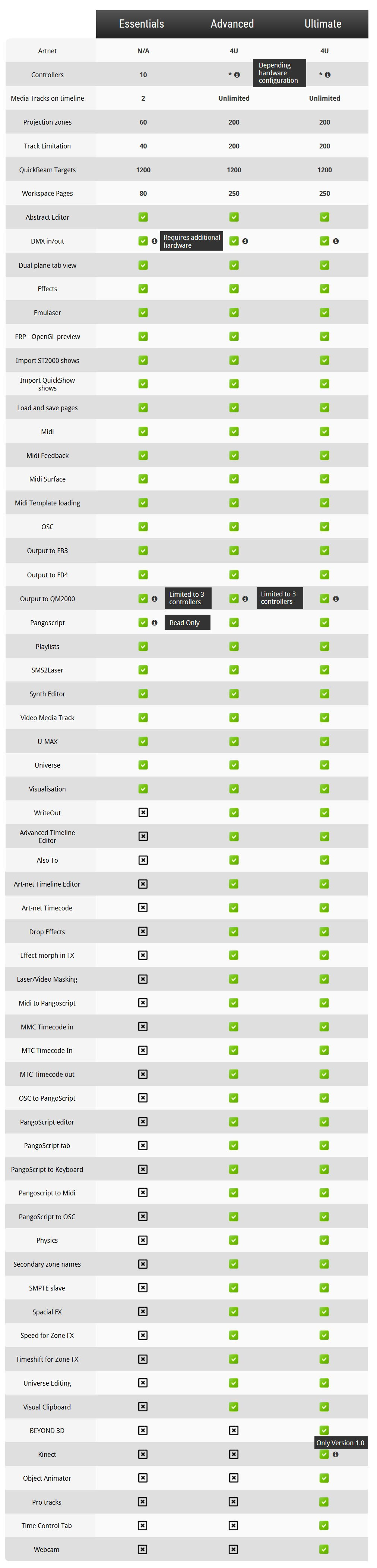Image resolution: width=377 pixels, height=1568 pixels.
Task: Click Ultimate Kinect info icon
Action: pyautogui.click(x=336, y=1454)
